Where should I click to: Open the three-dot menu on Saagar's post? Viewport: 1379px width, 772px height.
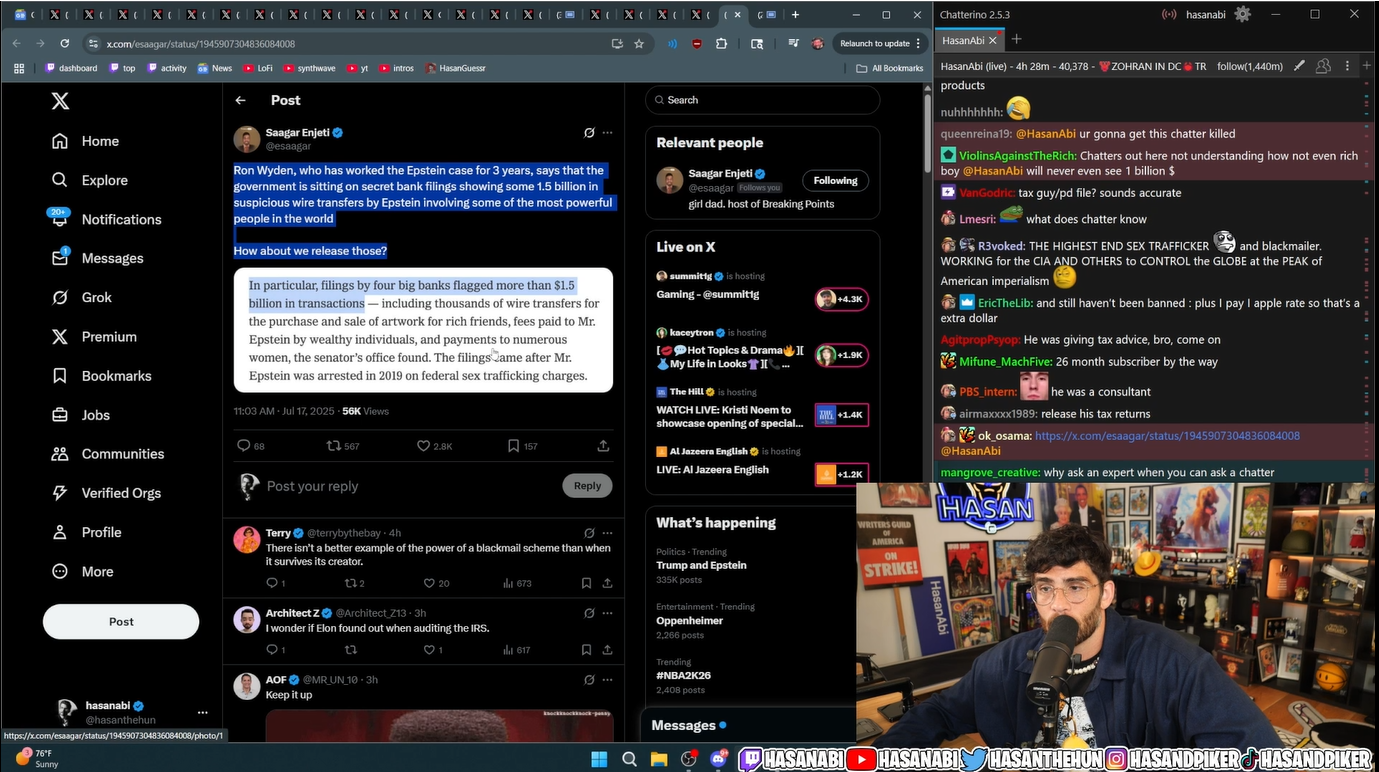pos(607,132)
